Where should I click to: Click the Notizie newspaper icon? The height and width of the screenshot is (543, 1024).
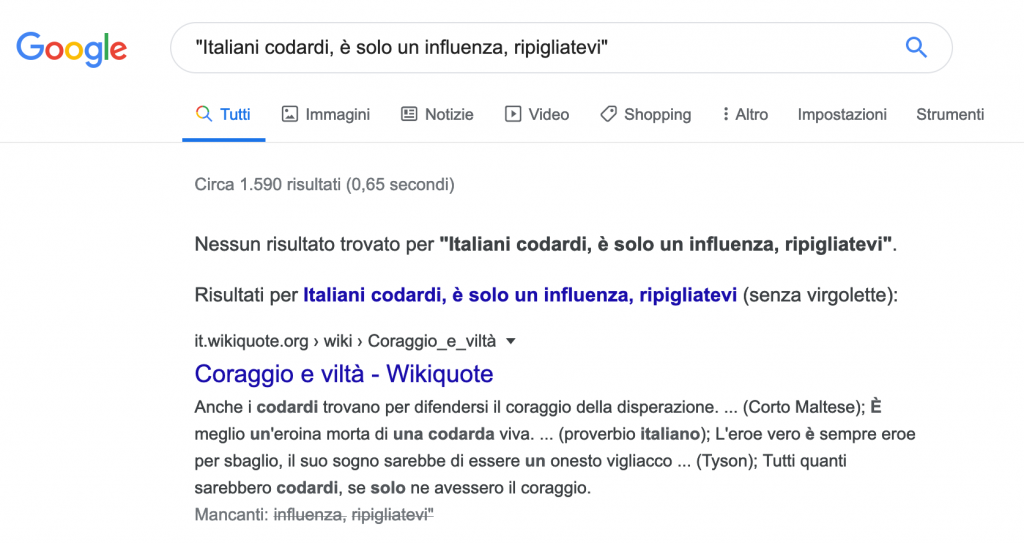(409, 114)
